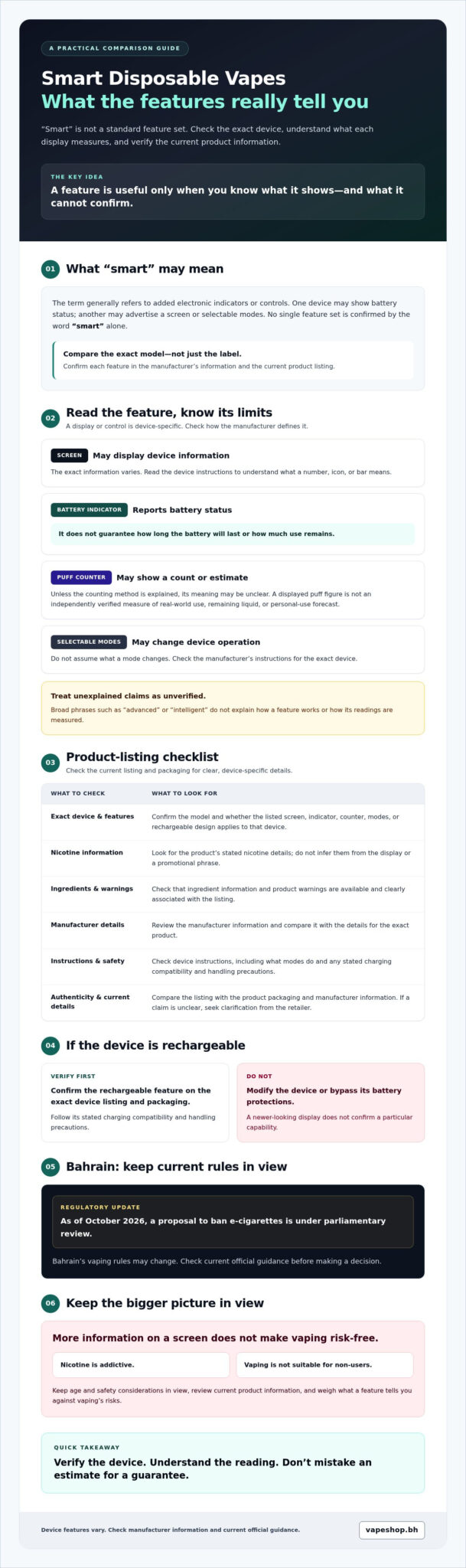Click the Verify First card
The image size is (466, 1568).
coord(135,1102)
